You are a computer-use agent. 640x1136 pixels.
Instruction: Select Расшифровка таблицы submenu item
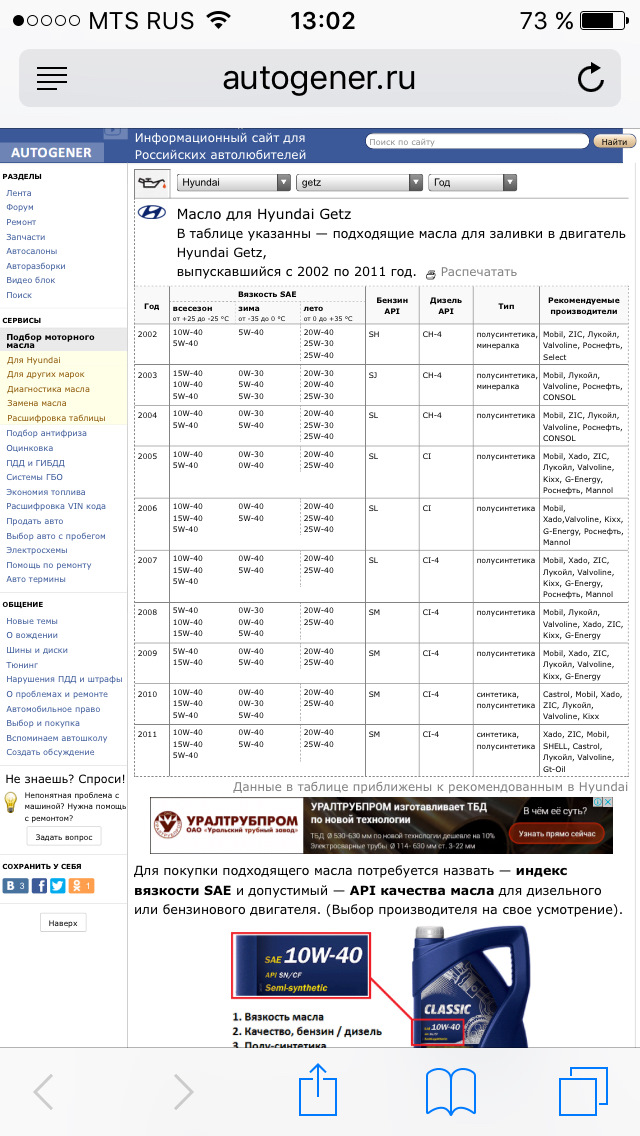pos(56,418)
